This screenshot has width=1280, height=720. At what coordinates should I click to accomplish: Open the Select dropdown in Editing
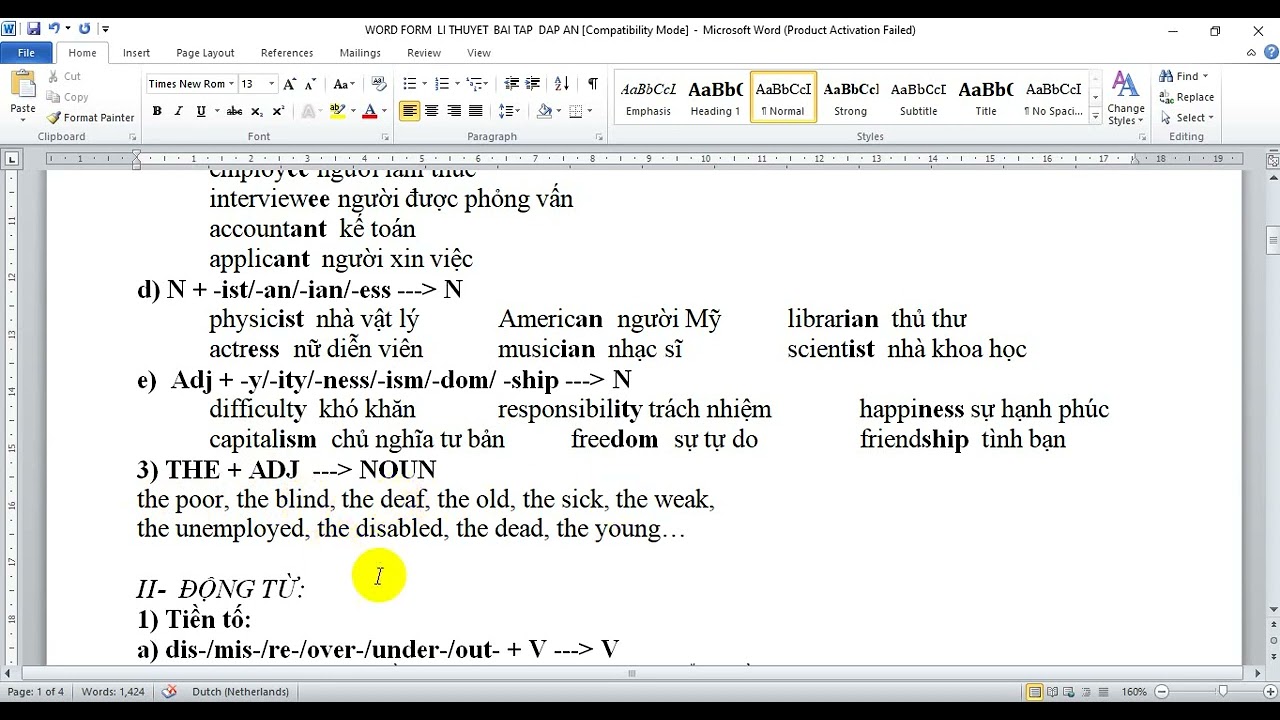point(1188,118)
